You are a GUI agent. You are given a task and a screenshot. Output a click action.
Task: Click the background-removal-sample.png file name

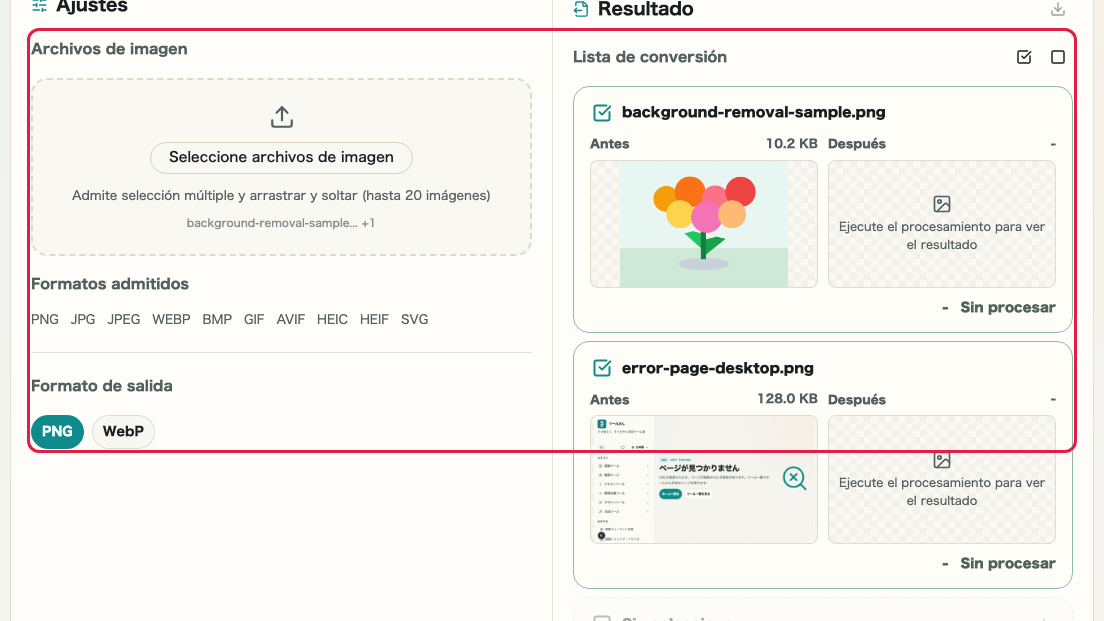[x=753, y=113]
